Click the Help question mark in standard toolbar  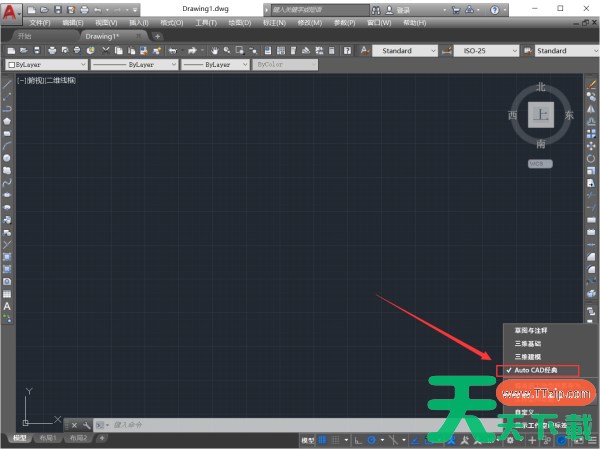point(347,51)
